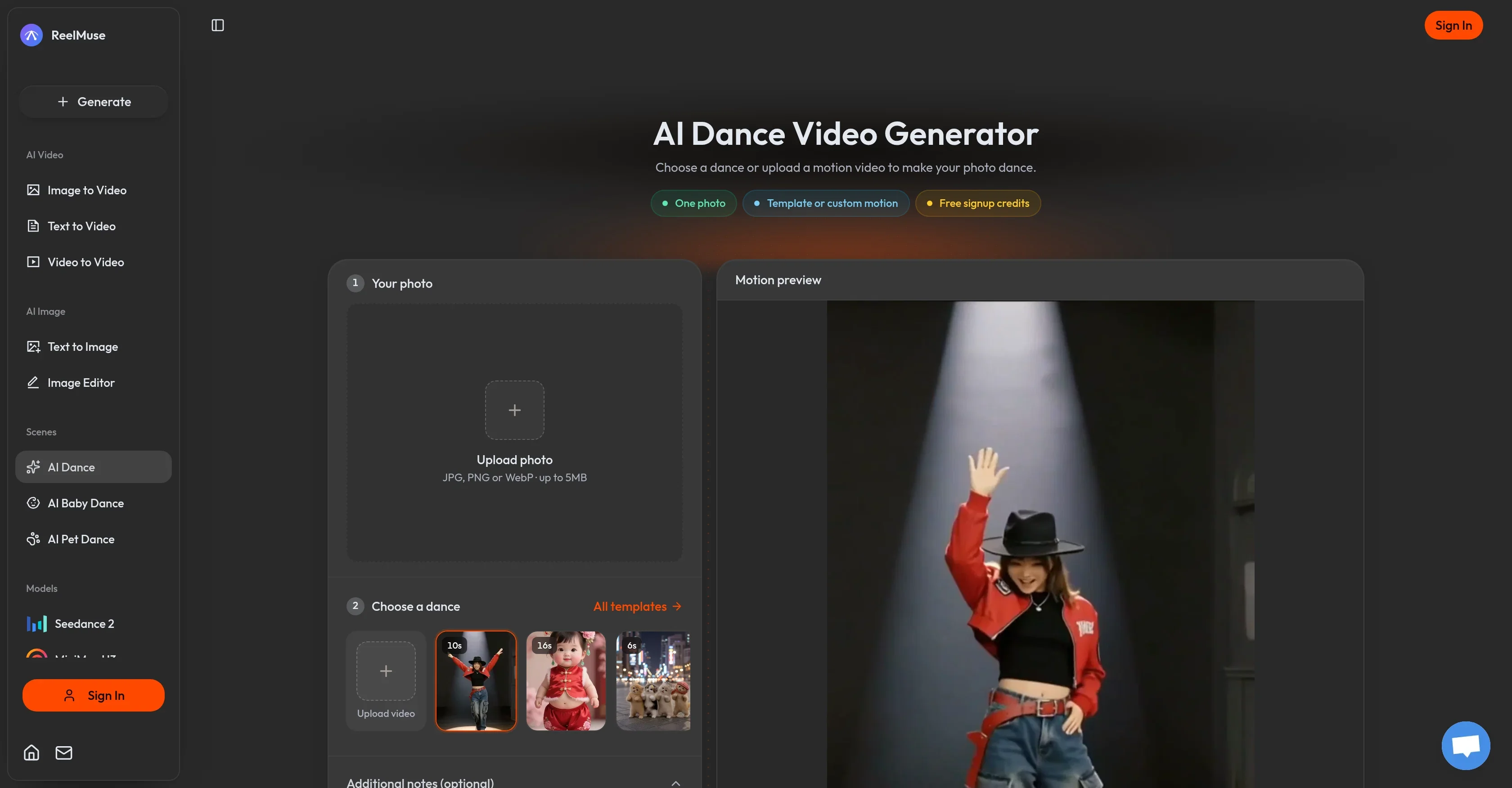Collapse the Additional notes section chevron
Viewport: 1512px width, 788px height.
pyautogui.click(x=675, y=783)
